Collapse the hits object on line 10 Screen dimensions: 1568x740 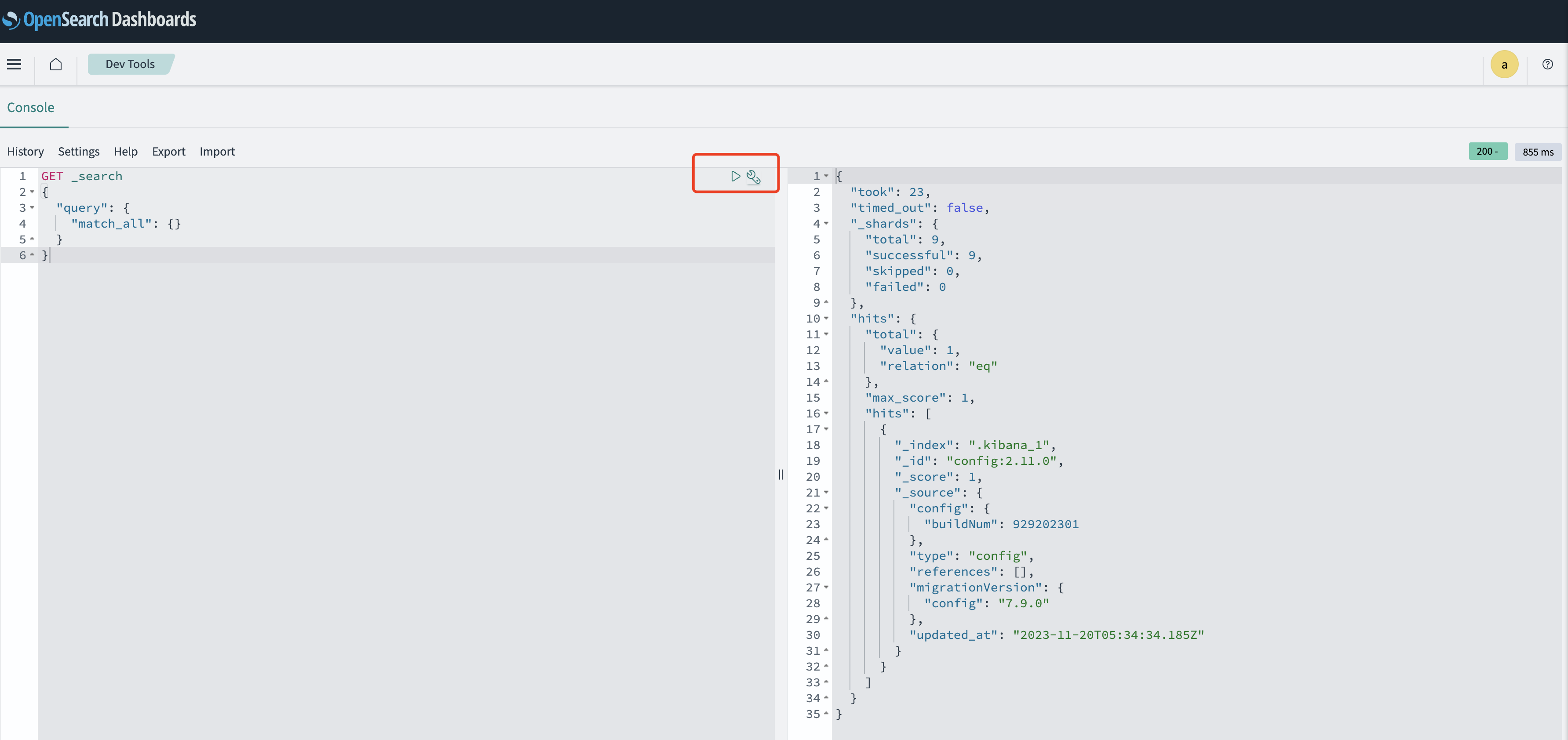[826, 318]
